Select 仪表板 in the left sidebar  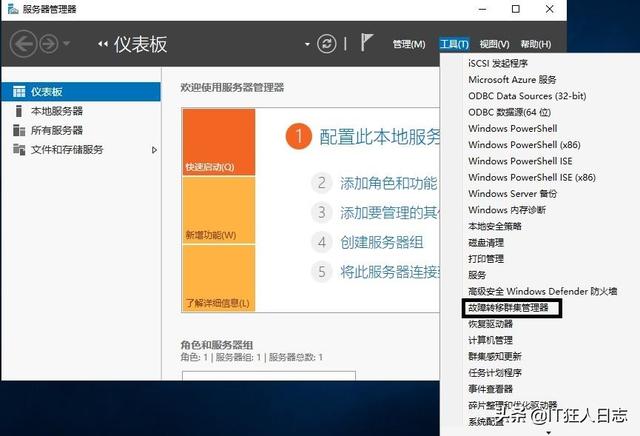(81, 91)
